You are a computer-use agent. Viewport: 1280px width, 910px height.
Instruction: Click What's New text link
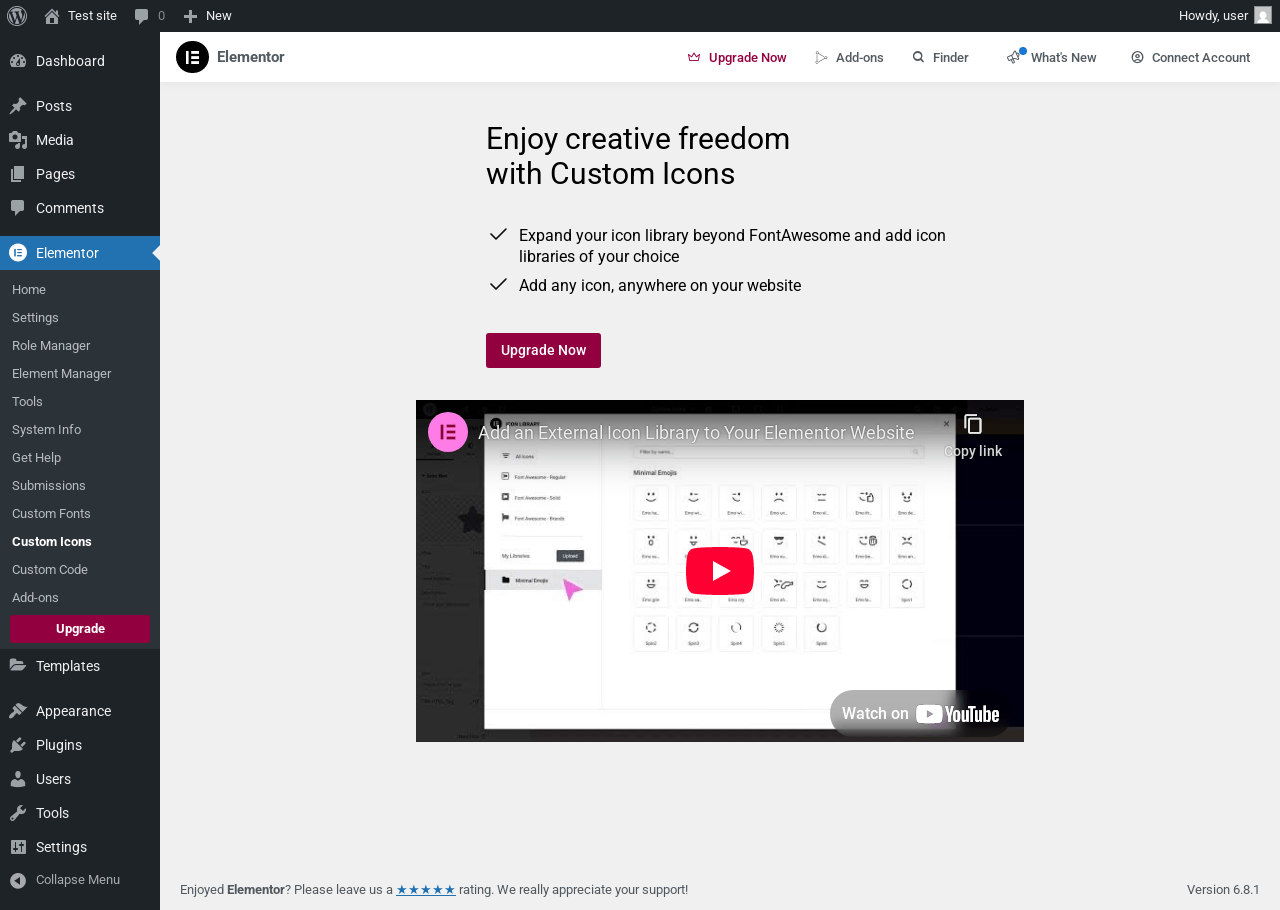pos(1063,58)
